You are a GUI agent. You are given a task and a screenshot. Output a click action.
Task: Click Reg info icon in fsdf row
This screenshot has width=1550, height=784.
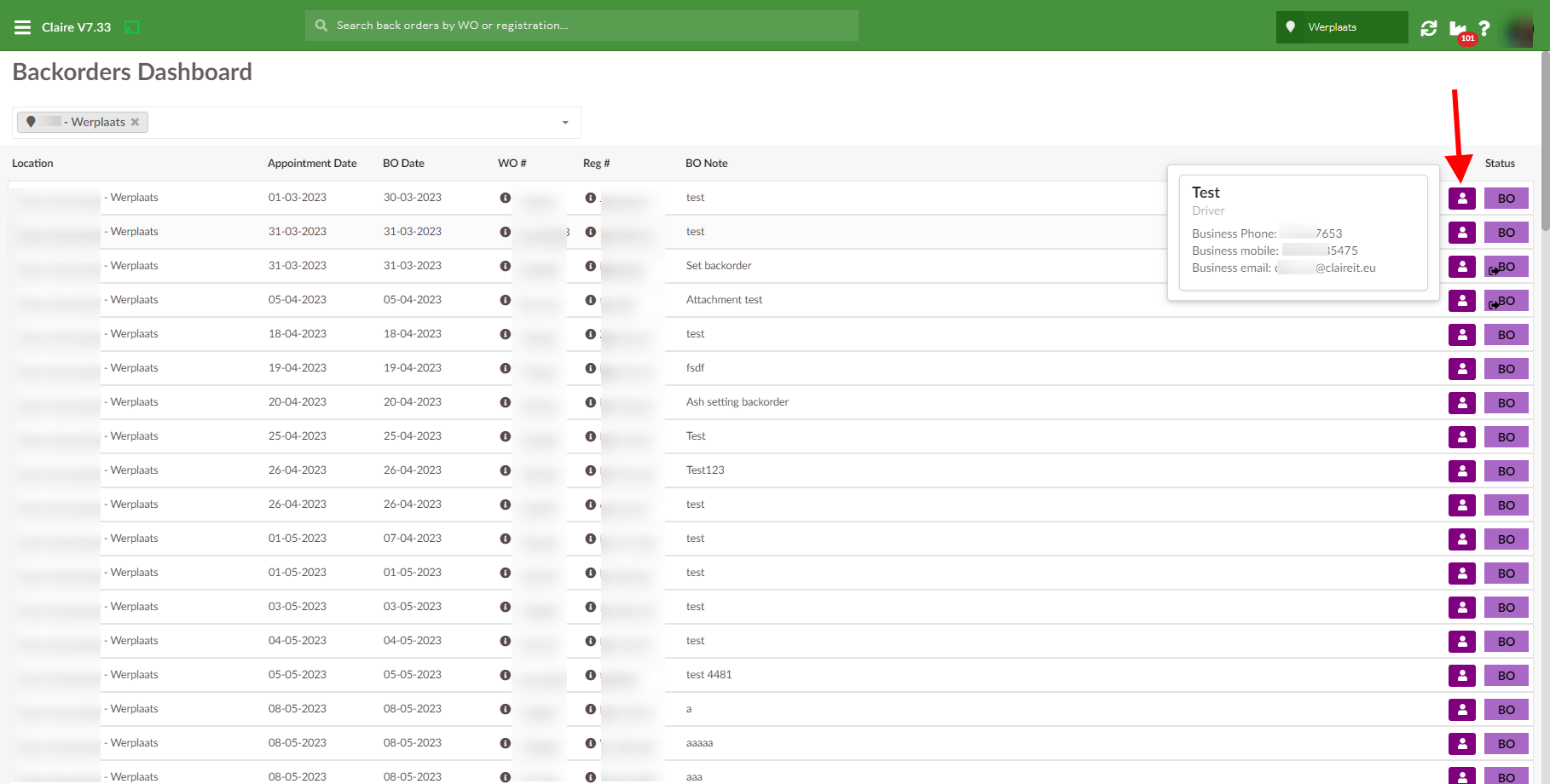tap(591, 368)
